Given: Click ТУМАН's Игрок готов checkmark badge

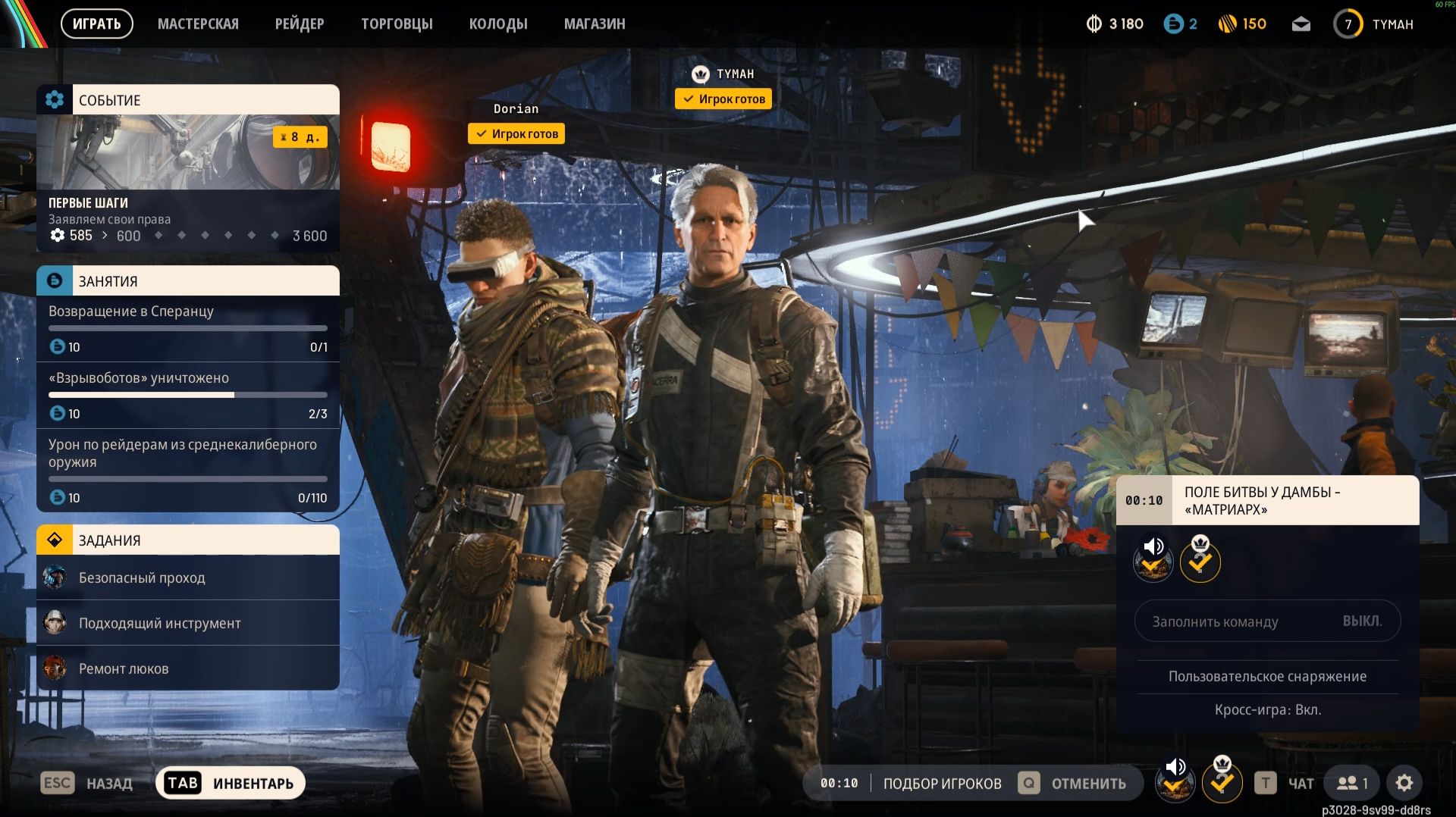Looking at the screenshot, I should click(723, 99).
